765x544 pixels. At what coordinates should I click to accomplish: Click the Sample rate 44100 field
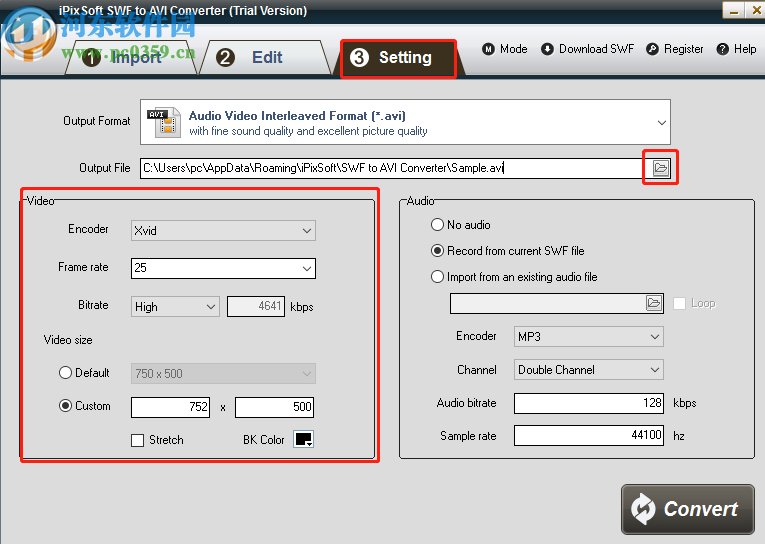pyautogui.click(x=589, y=435)
